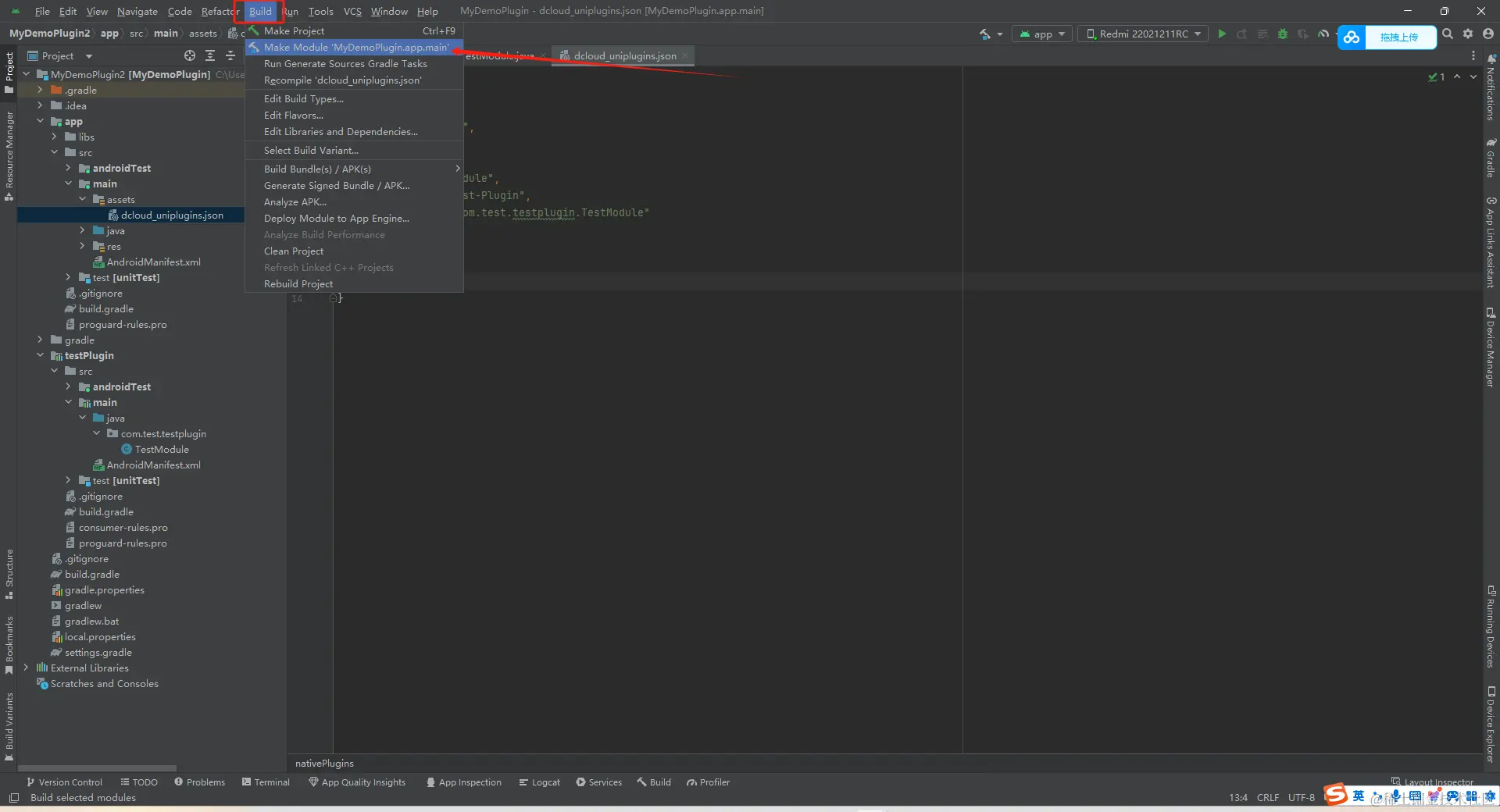The image size is (1500, 812).
Task: Toggle the Terminal tool window
Action: (266, 782)
